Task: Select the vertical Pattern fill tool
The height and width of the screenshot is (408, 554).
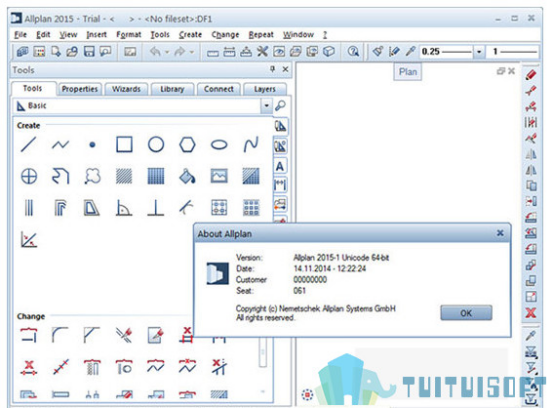Action: [156, 176]
